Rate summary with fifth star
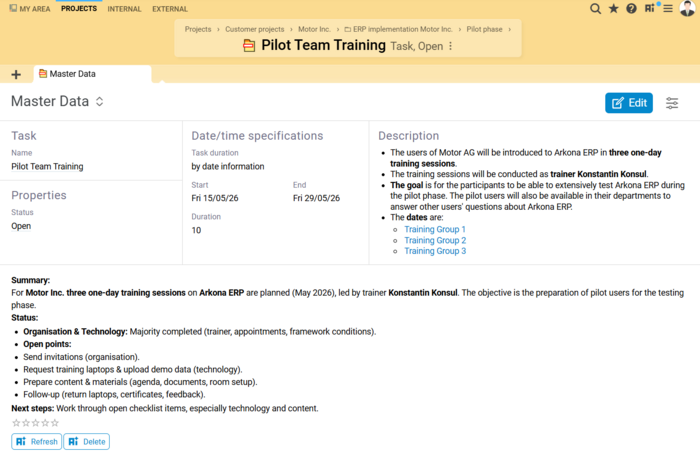700x455 pixels. coord(54,422)
